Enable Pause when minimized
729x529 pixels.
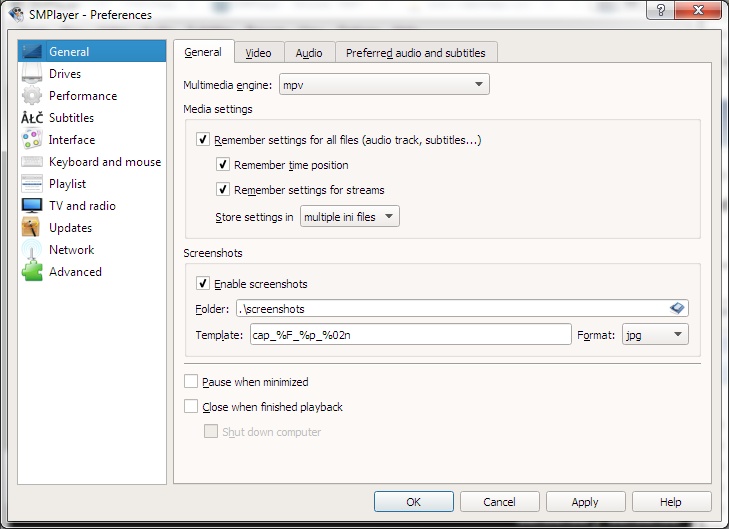191,382
